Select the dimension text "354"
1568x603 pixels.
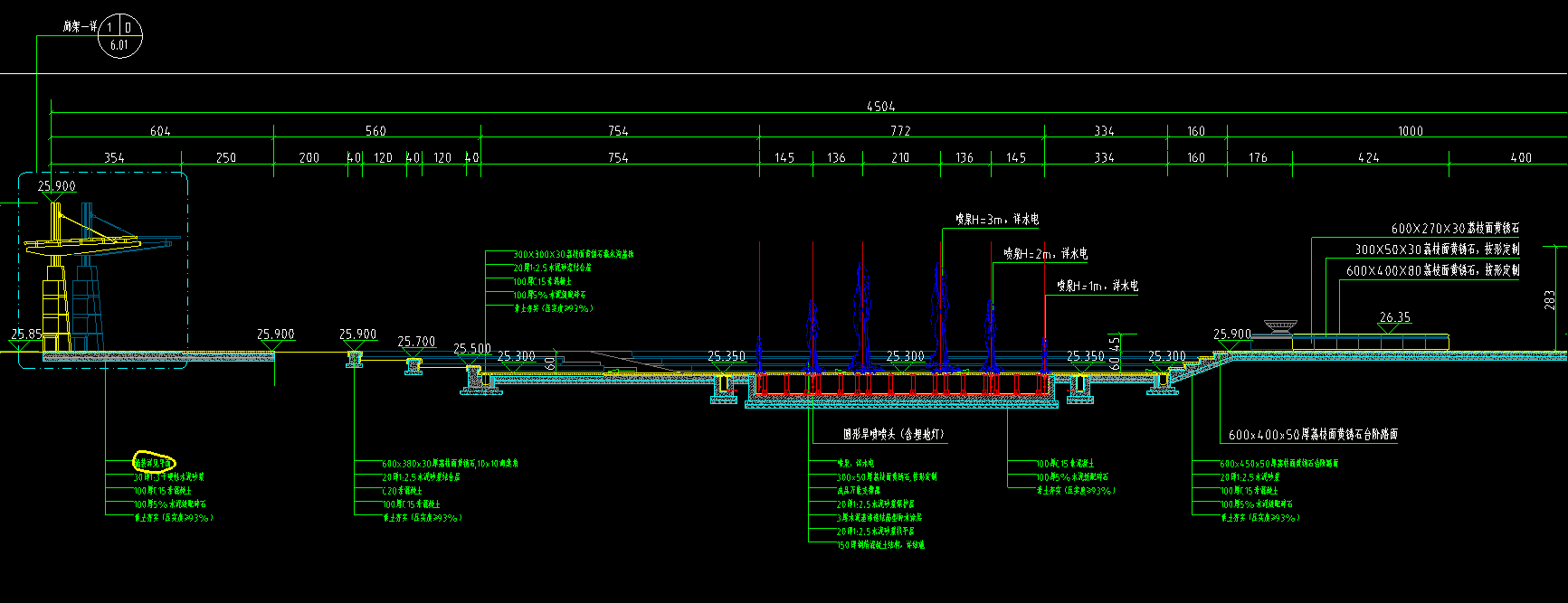(114, 157)
